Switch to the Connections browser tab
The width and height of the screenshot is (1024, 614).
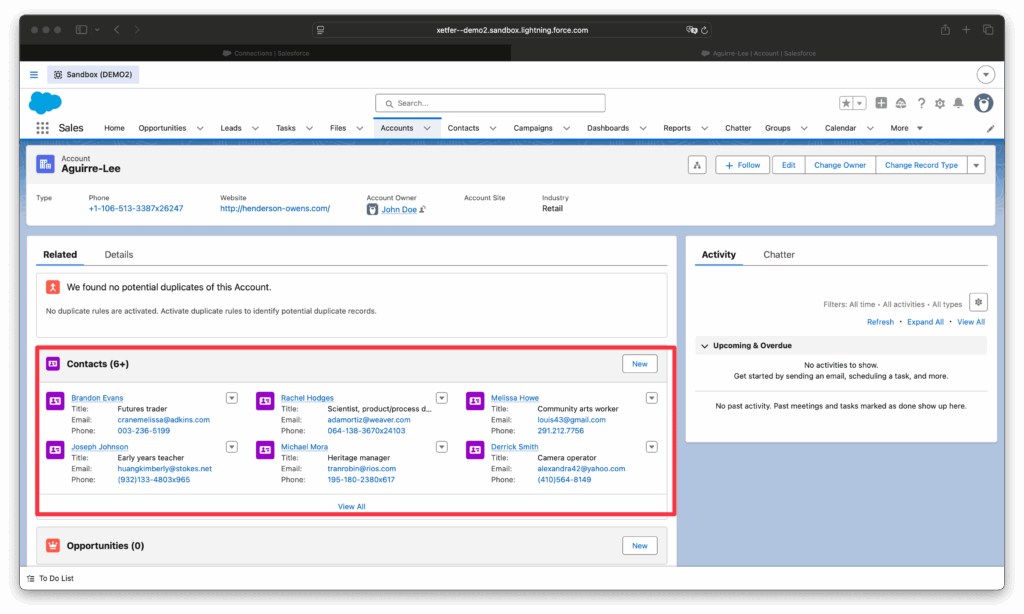[x=266, y=54]
